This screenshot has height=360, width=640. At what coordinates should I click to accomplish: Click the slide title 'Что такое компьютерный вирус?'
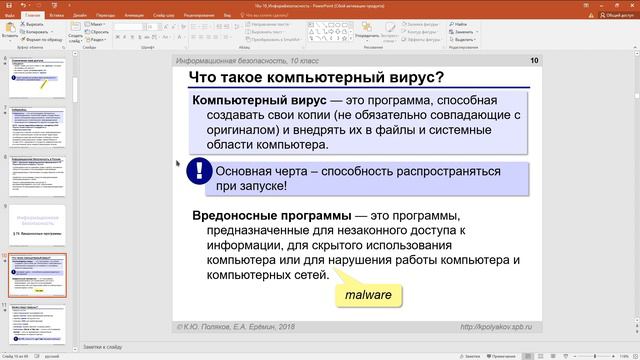pos(316,77)
